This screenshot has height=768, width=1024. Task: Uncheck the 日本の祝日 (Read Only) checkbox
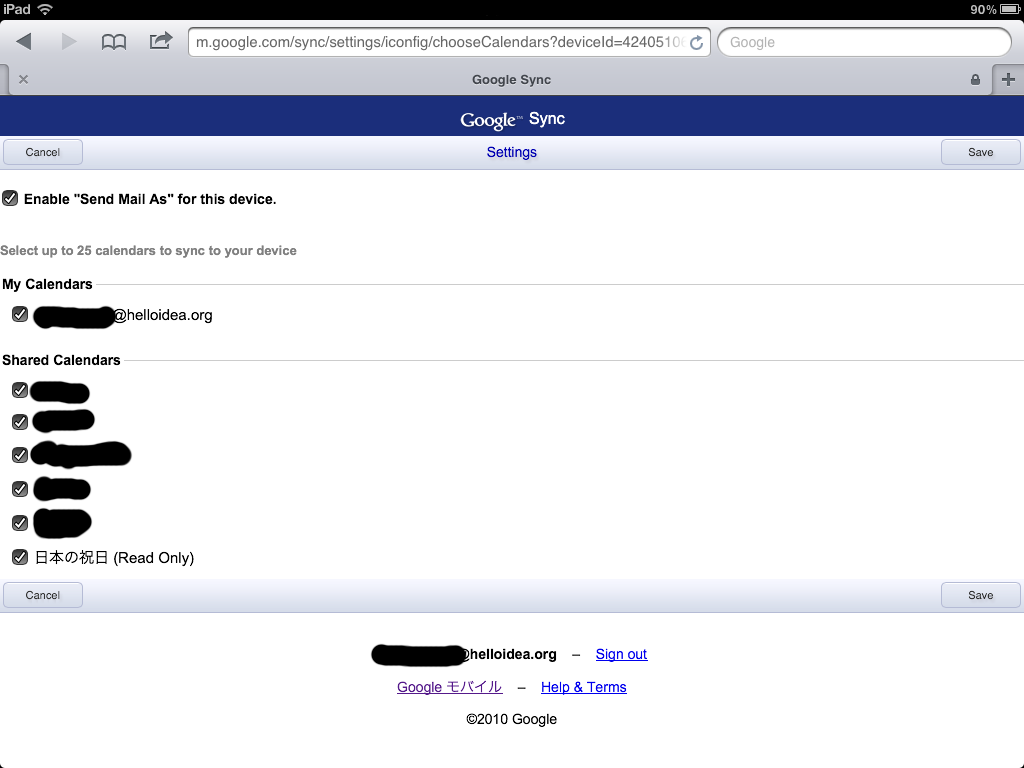(20, 556)
